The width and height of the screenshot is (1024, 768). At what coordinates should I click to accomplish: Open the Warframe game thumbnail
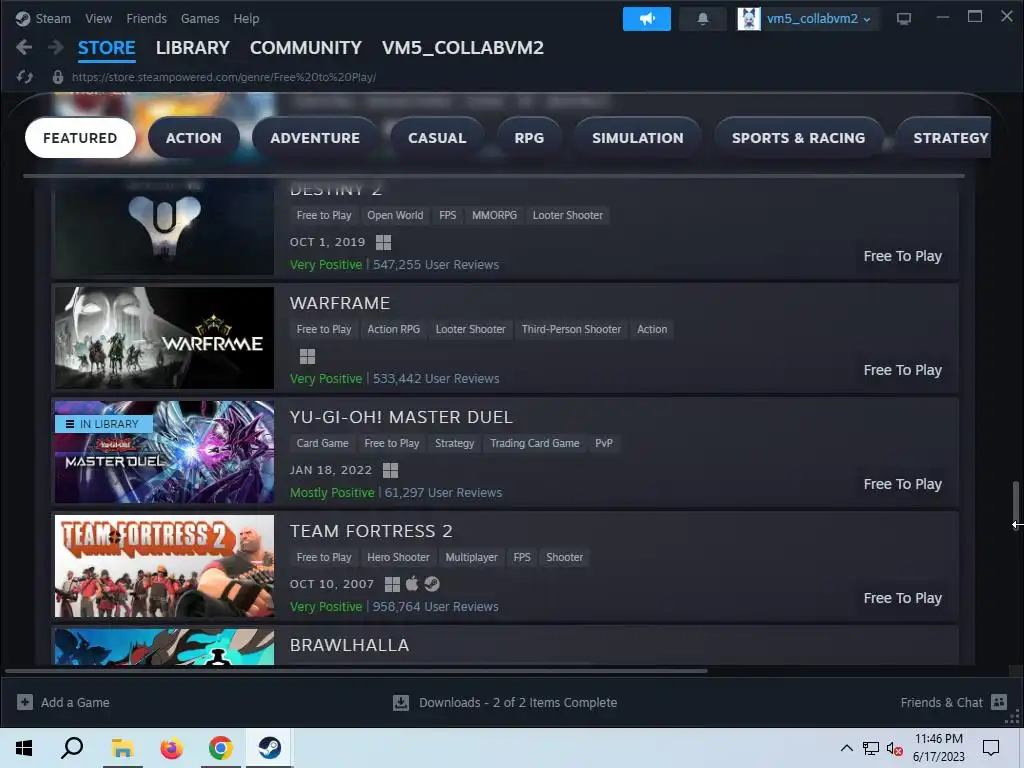(165, 338)
